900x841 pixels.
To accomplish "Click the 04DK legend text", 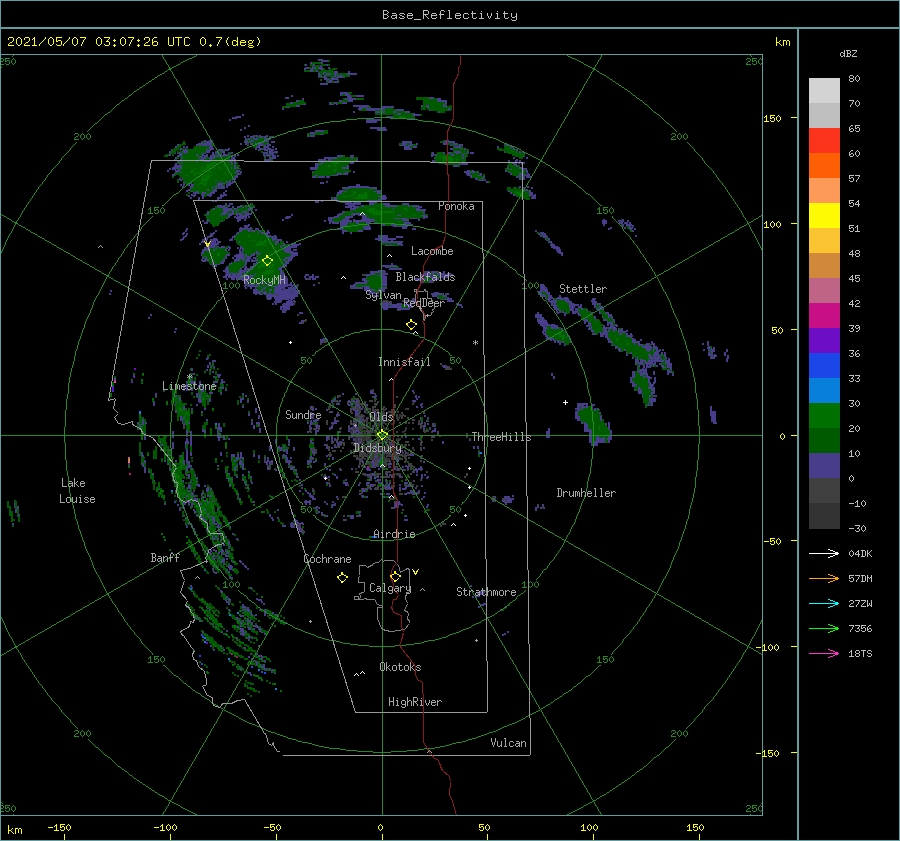I will (860, 553).
